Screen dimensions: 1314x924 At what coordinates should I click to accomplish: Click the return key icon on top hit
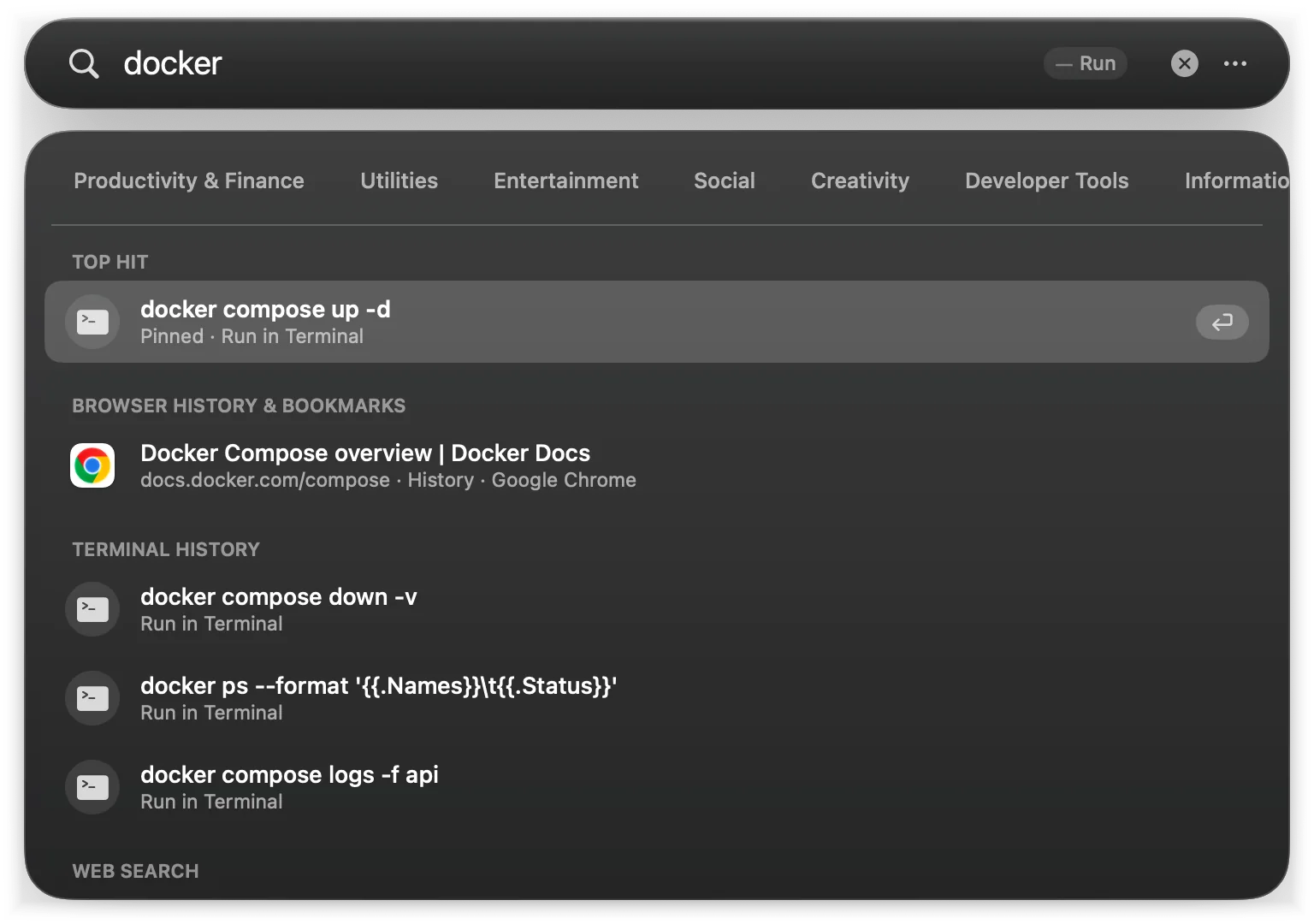[1222, 322]
